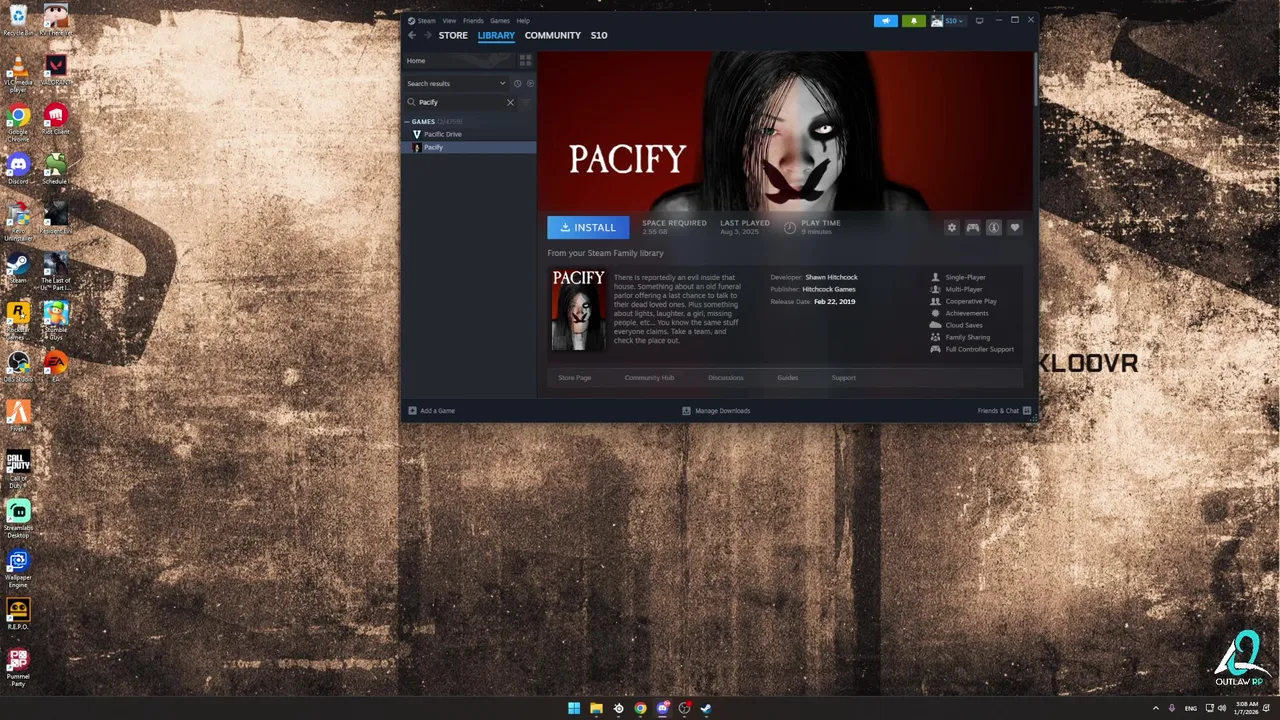Open the green notifications bell

[913, 20]
